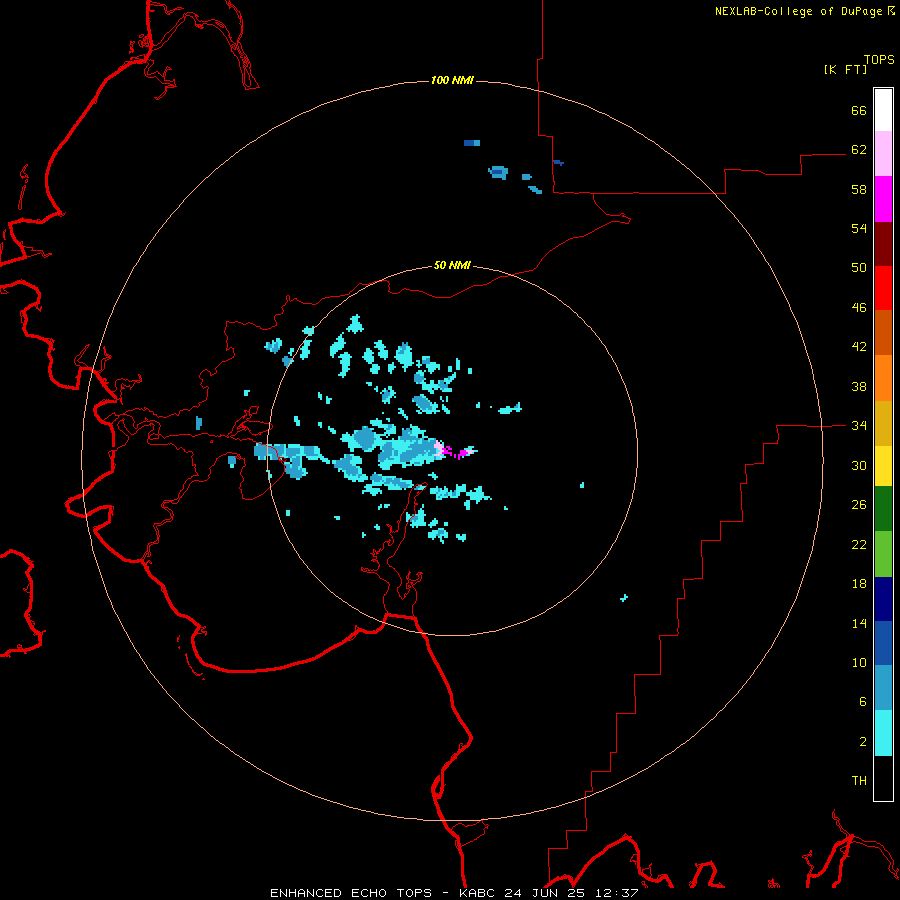Click the legend value 18
900x900 pixels.
point(859,584)
